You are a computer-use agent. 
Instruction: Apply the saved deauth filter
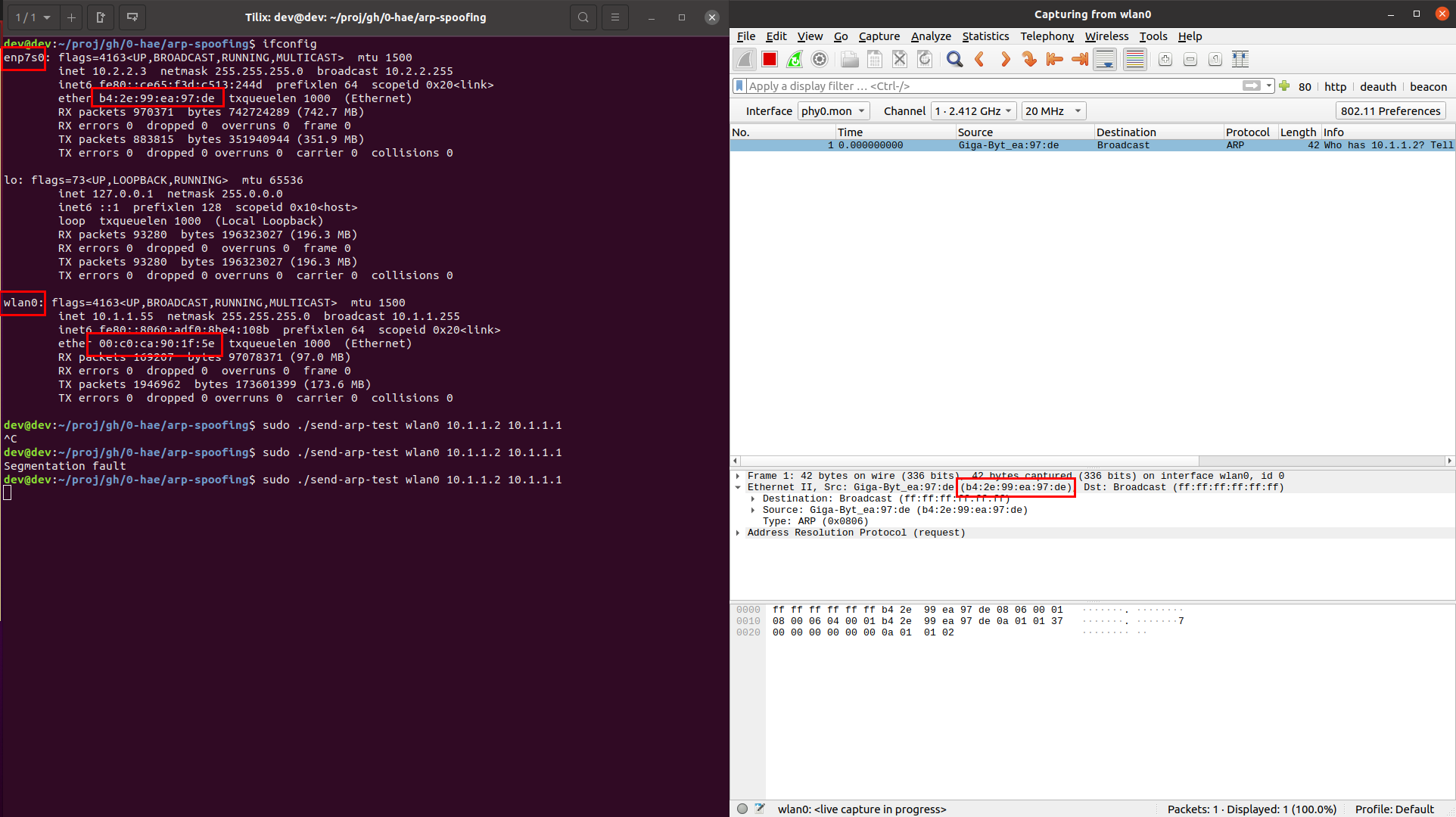click(x=1377, y=86)
